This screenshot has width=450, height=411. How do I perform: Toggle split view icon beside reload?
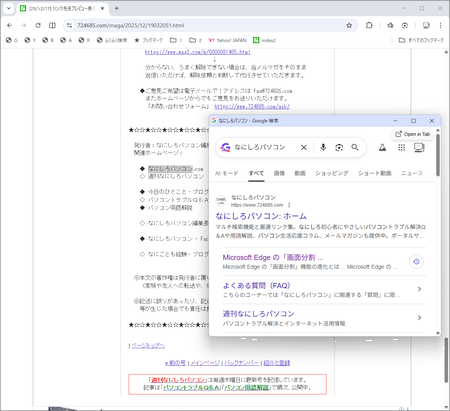pos(52,25)
